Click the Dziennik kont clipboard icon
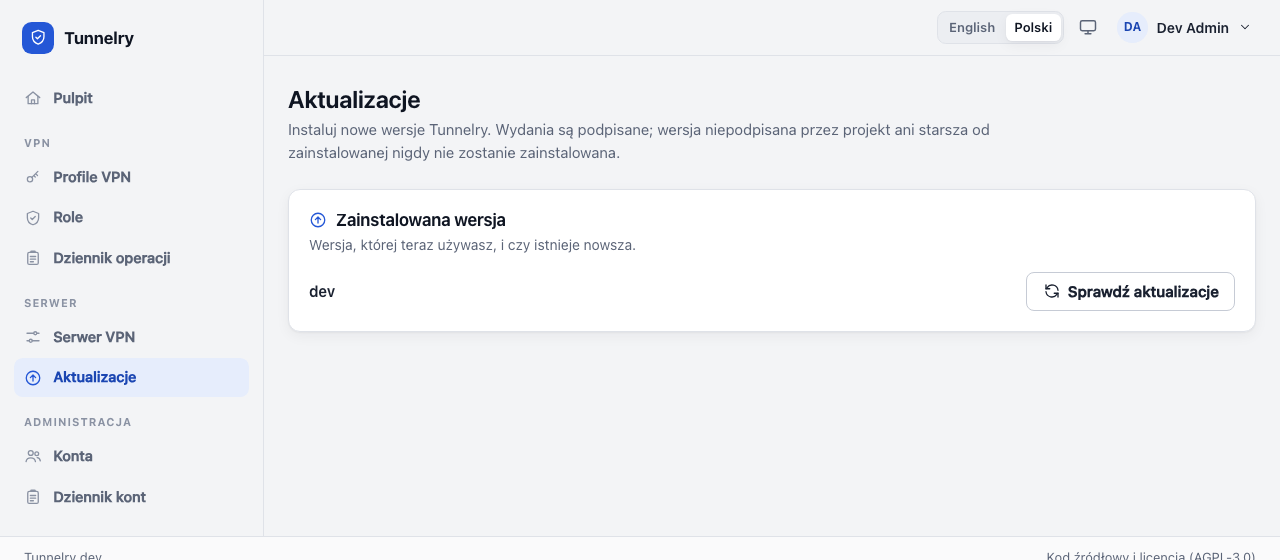The image size is (1280, 560). (x=33, y=497)
